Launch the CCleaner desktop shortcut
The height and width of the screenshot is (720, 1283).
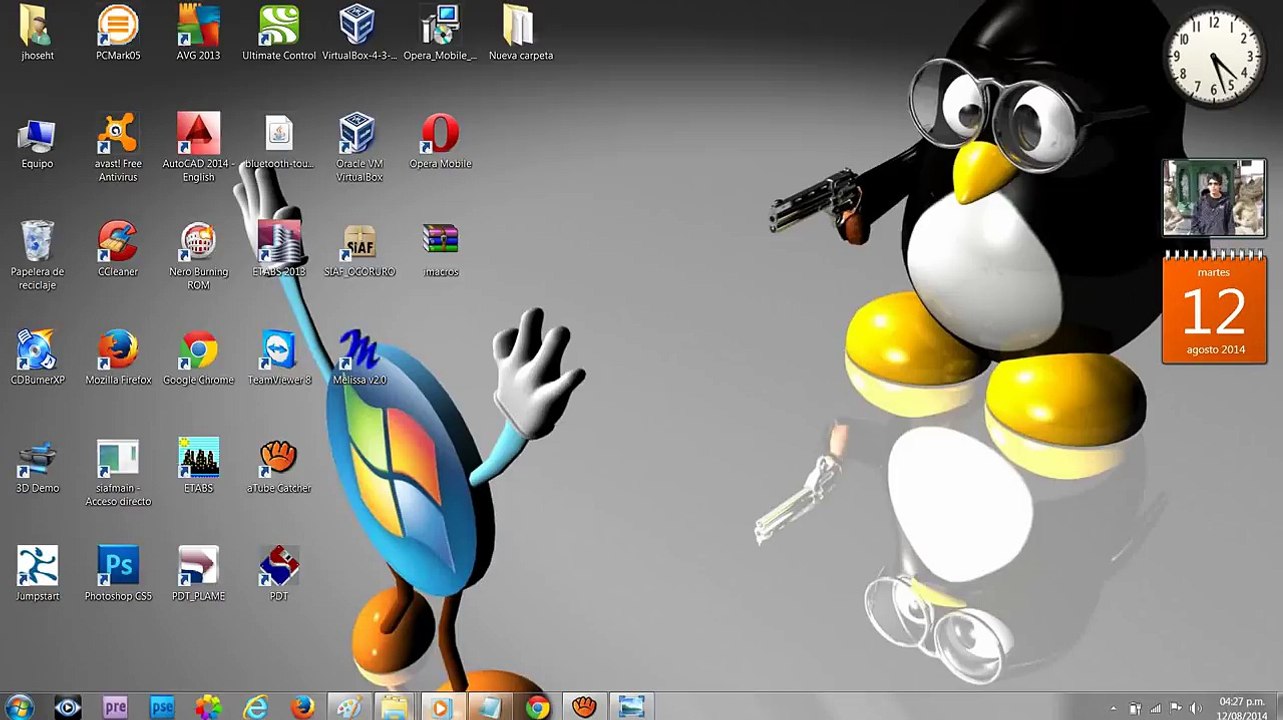click(118, 250)
